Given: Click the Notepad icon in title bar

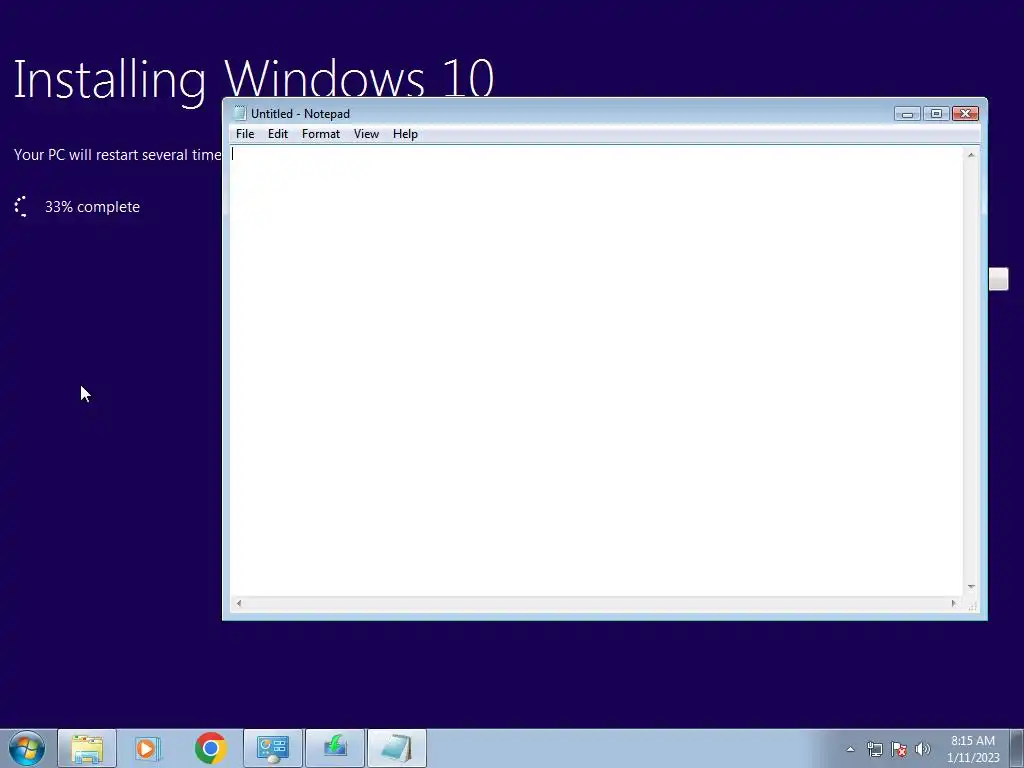Looking at the screenshot, I should [240, 114].
